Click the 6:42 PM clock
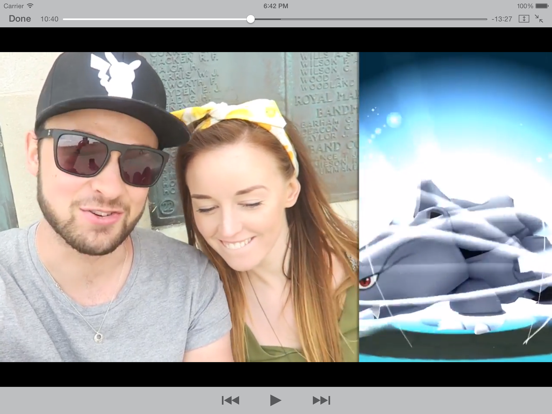The image size is (552, 414). click(x=276, y=6)
